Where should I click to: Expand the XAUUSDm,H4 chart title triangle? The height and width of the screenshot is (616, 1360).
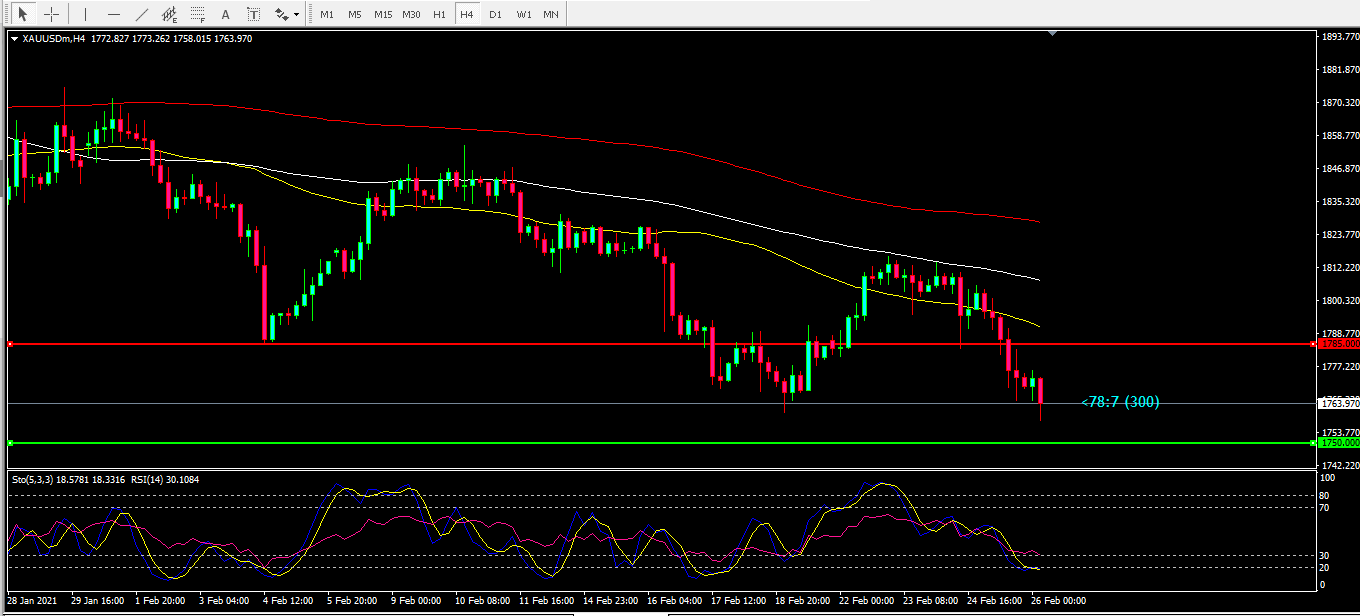pos(14,39)
